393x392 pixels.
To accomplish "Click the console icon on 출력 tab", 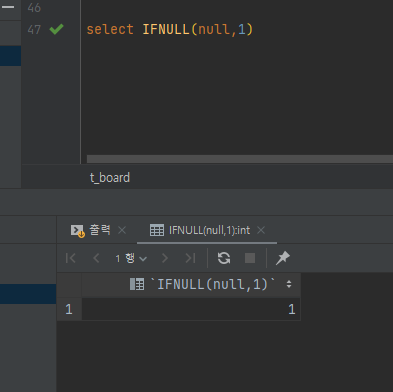I will [x=78, y=231].
